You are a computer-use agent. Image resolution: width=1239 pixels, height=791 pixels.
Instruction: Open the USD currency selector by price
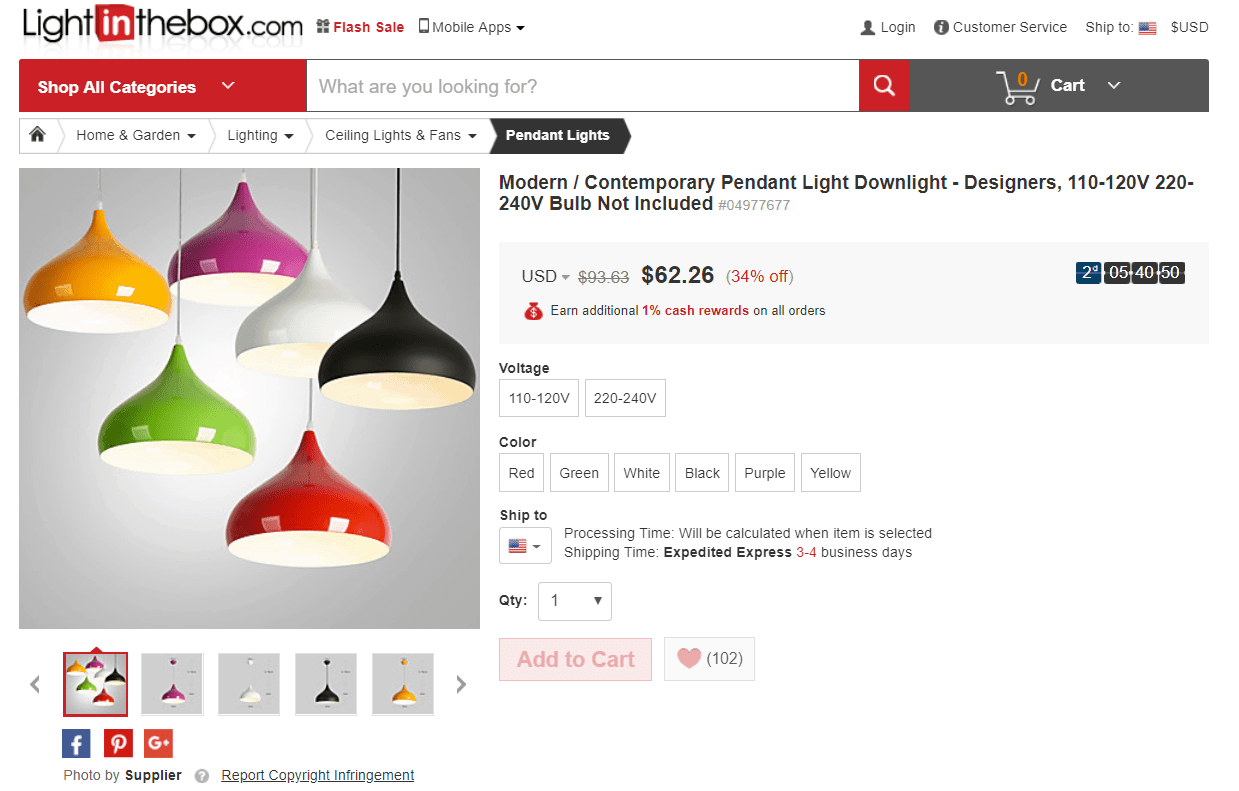[x=545, y=277]
